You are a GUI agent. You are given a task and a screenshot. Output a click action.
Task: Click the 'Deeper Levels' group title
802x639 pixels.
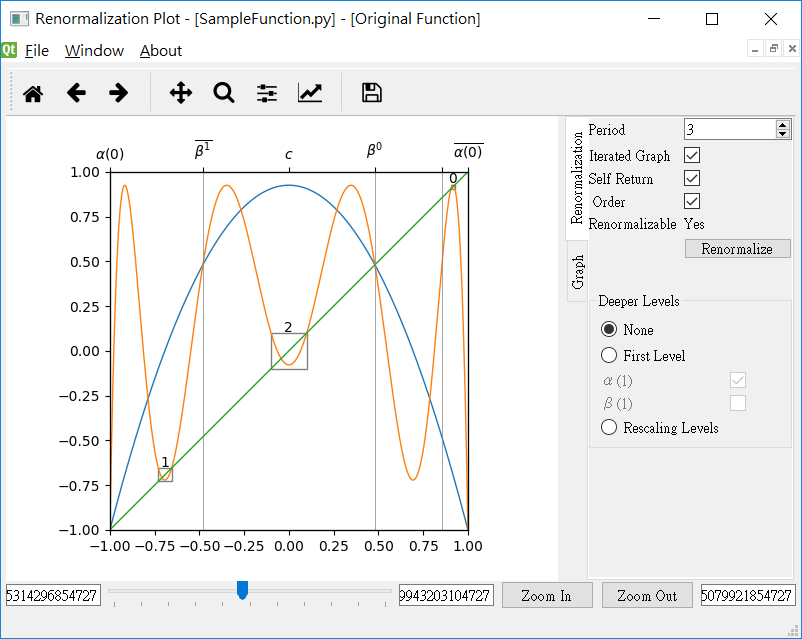pyautogui.click(x=639, y=301)
